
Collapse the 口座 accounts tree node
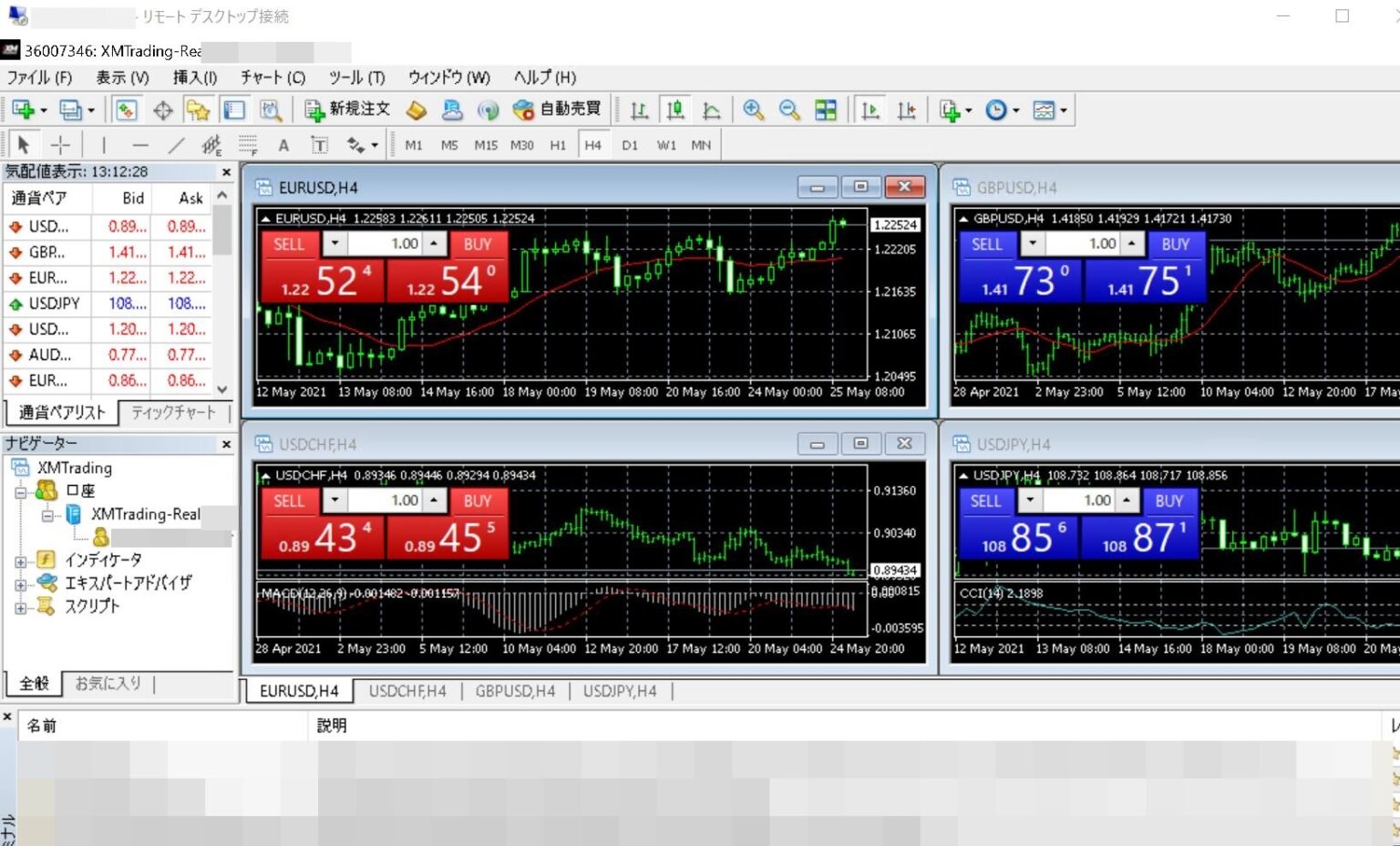tap(21, 492)
